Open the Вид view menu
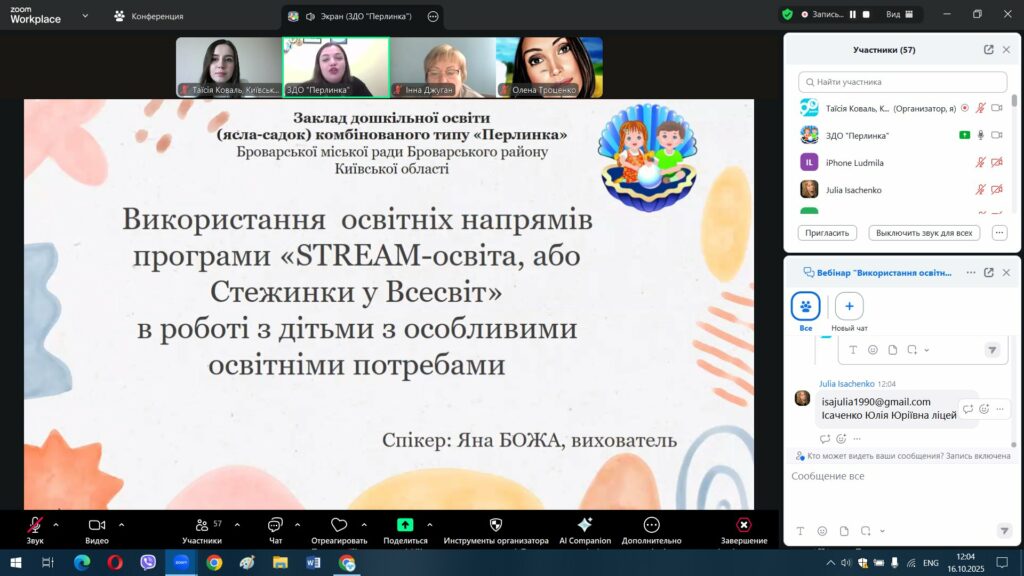Viewport: 1024px width, 576px height. 898,15
